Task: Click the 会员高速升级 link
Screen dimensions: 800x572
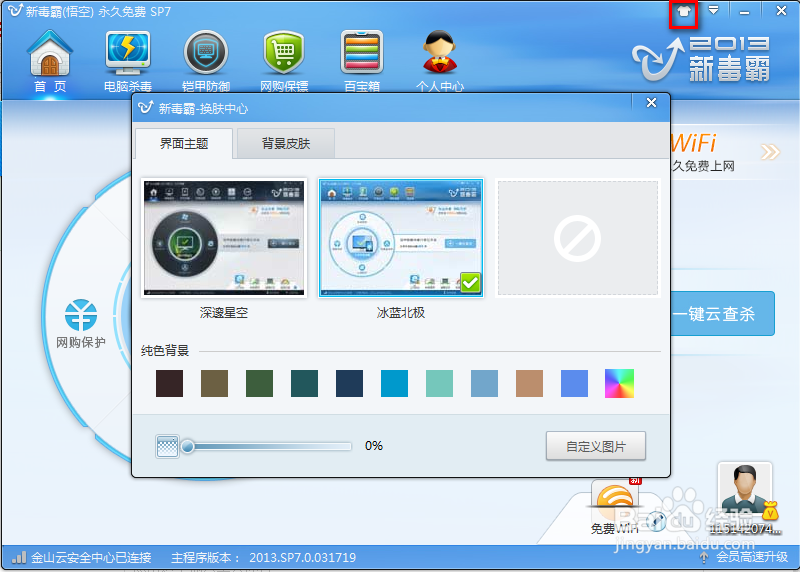Action: pyautogui.click(x=752, y=557)
